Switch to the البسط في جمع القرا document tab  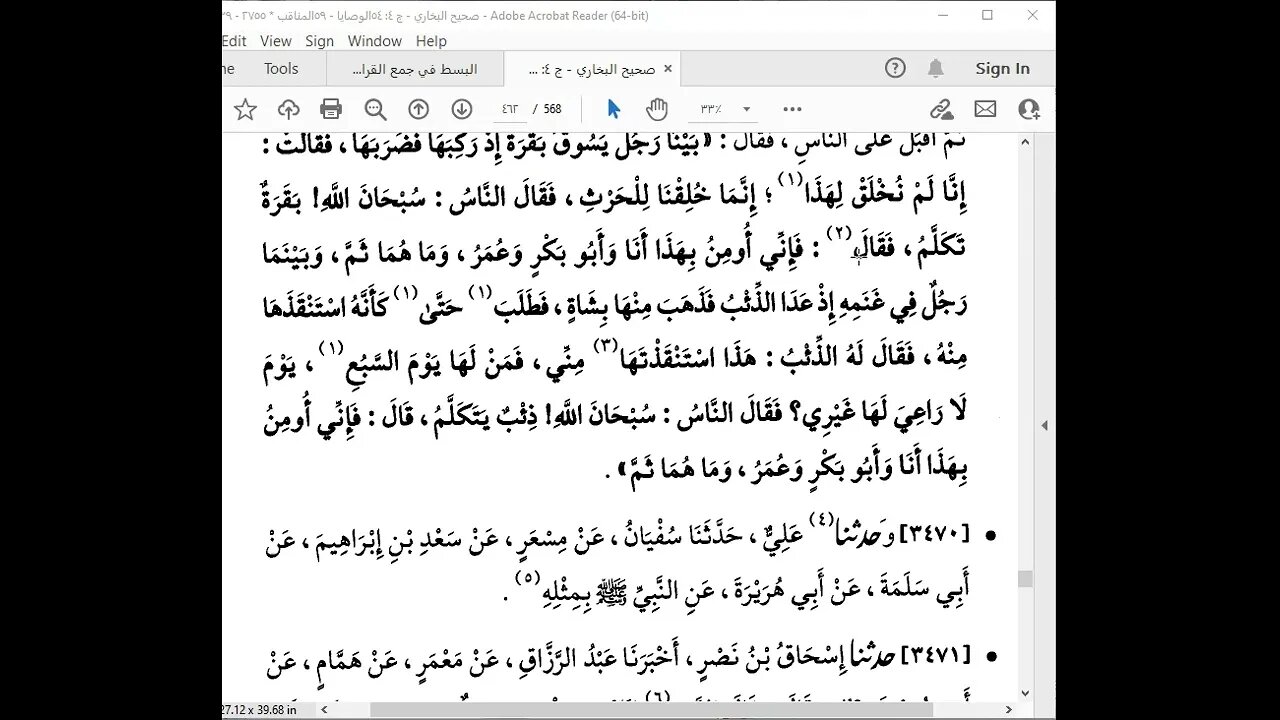415,69
